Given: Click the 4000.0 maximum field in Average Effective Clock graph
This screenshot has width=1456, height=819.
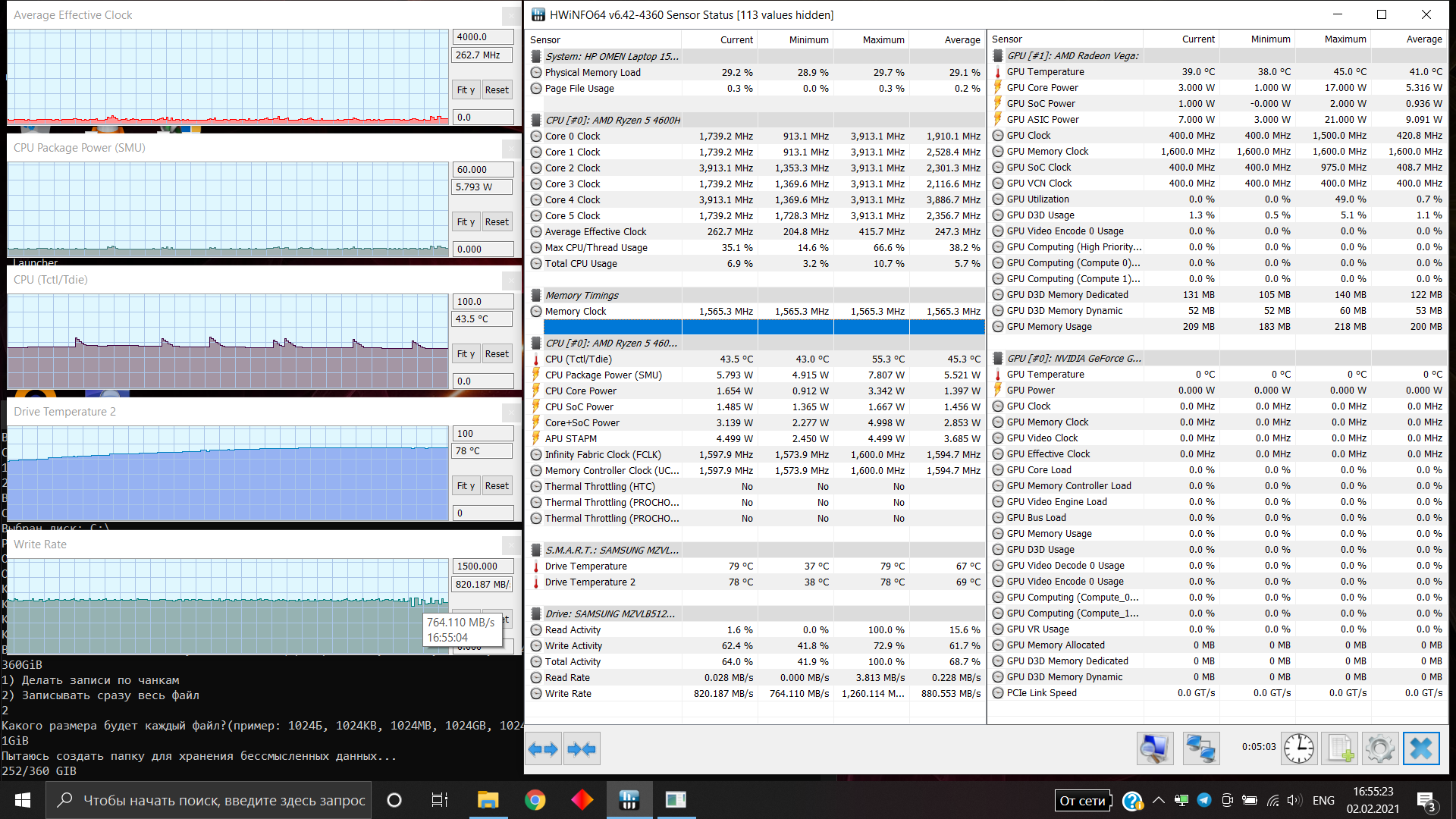Looking at the screenshot, I should coord(483,37).
